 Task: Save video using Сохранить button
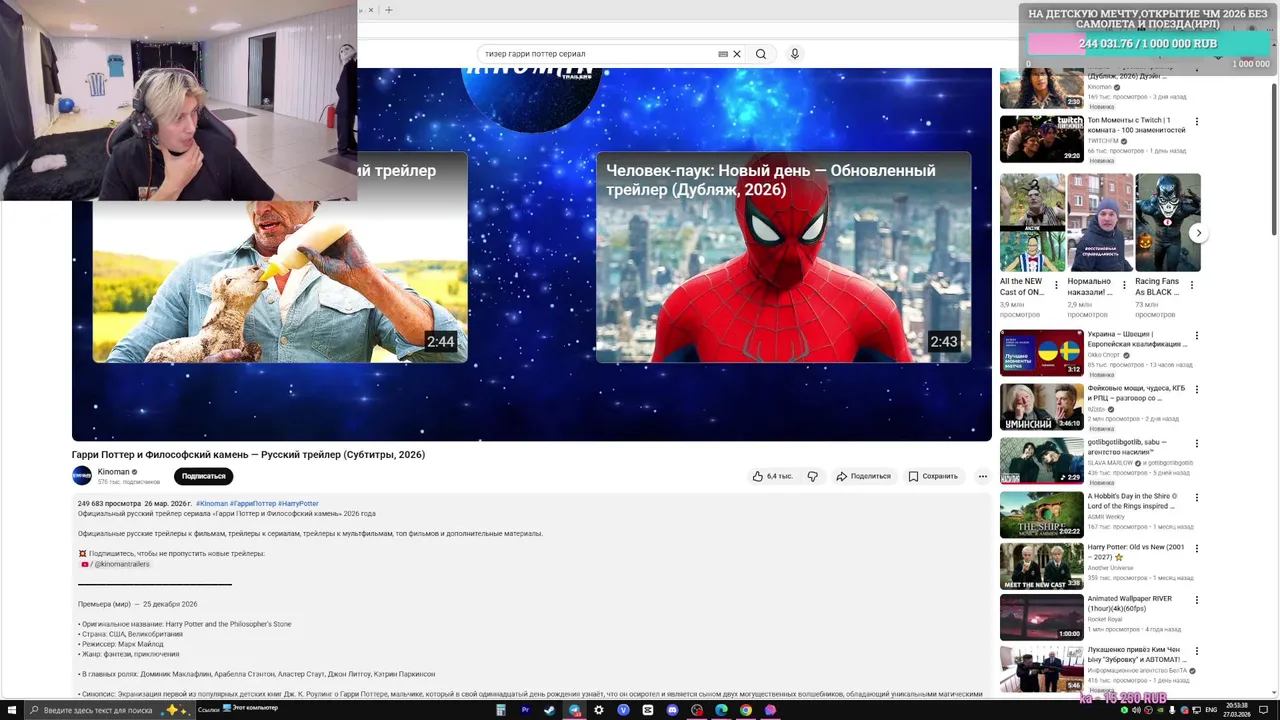pos(933,476)
